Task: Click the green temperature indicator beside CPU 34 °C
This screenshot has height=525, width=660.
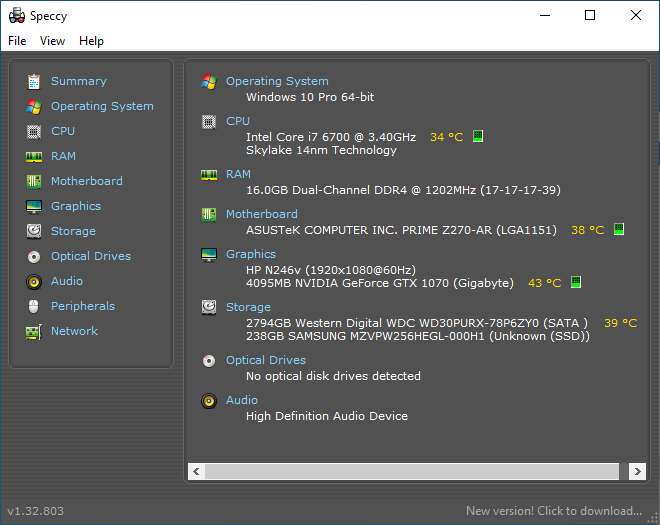Action: (x=478, y=136)
